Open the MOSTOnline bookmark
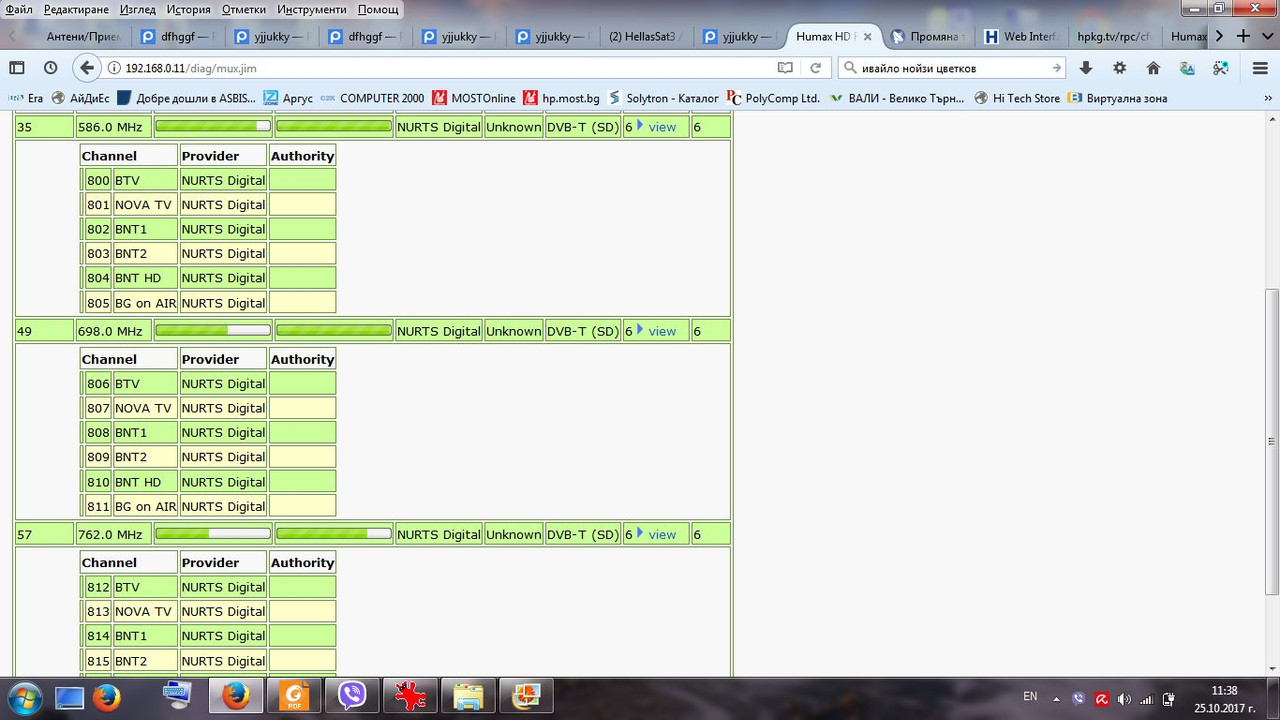Screen dimensions: 1280x720 click(x=474, y=98)
